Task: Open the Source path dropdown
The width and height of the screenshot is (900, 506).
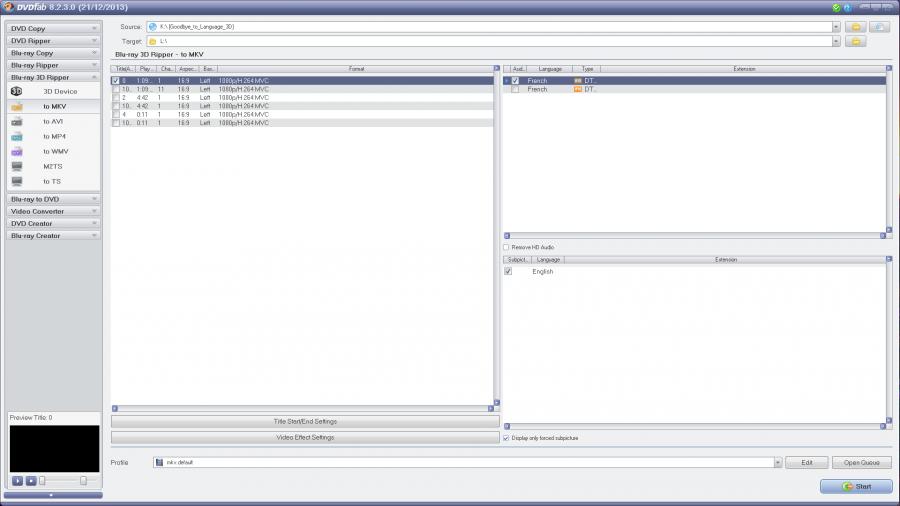Action: click(836, 27)
